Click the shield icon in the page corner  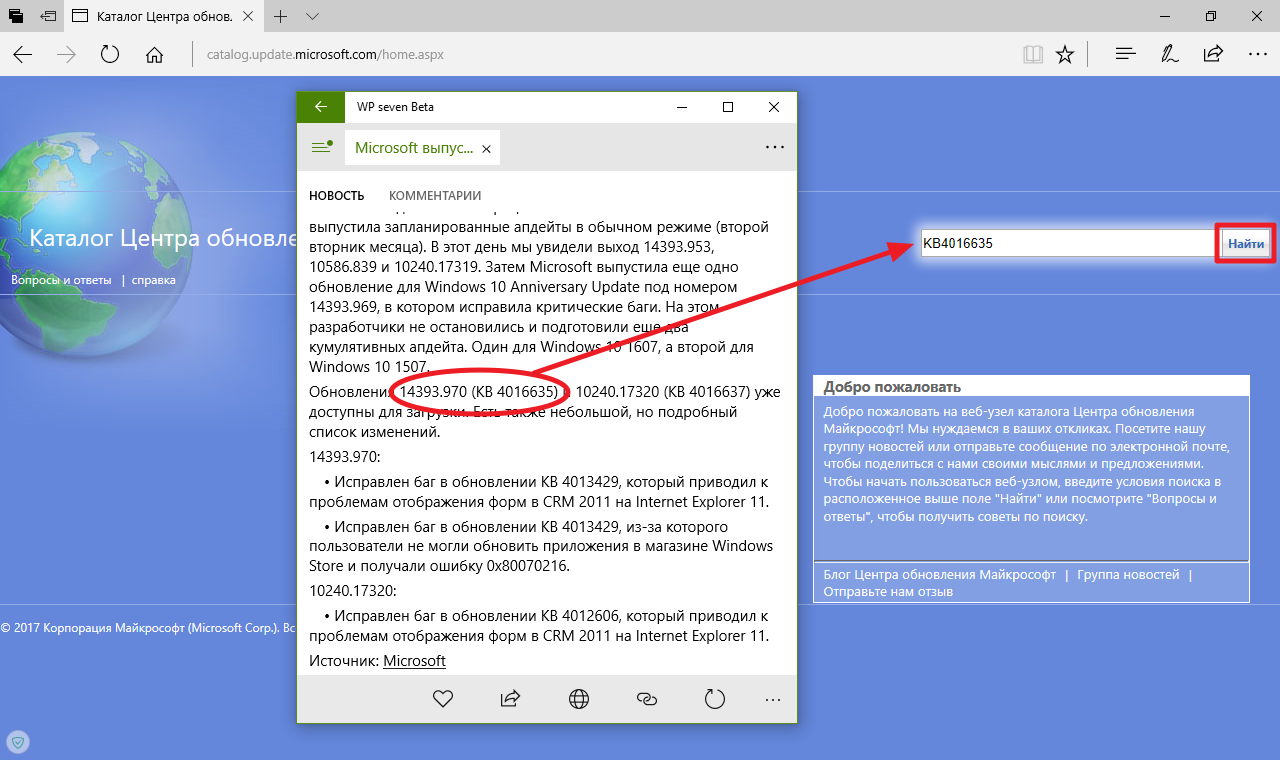click(x=16, y=742)
